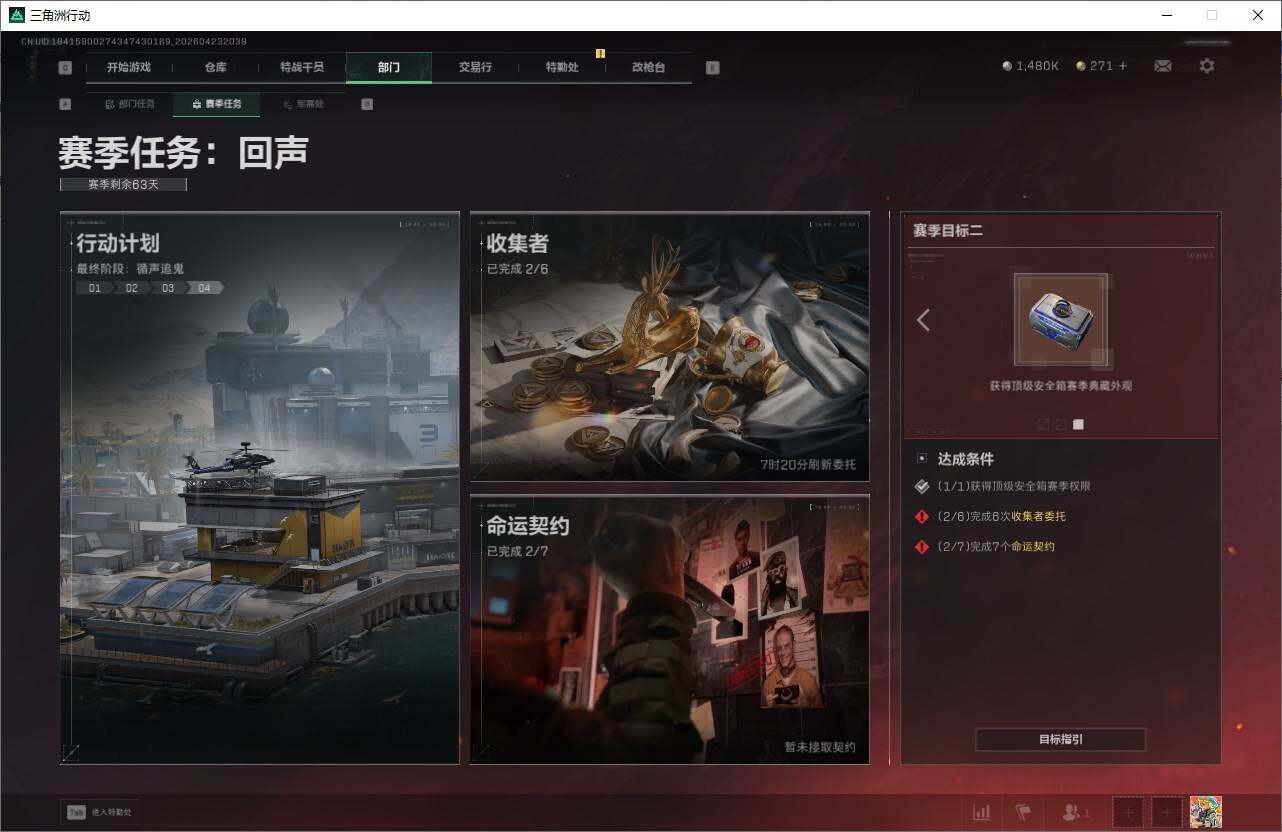Click the checkmark icon on 顶级安全箱赛季权限 condition

(x=922, y=486)
